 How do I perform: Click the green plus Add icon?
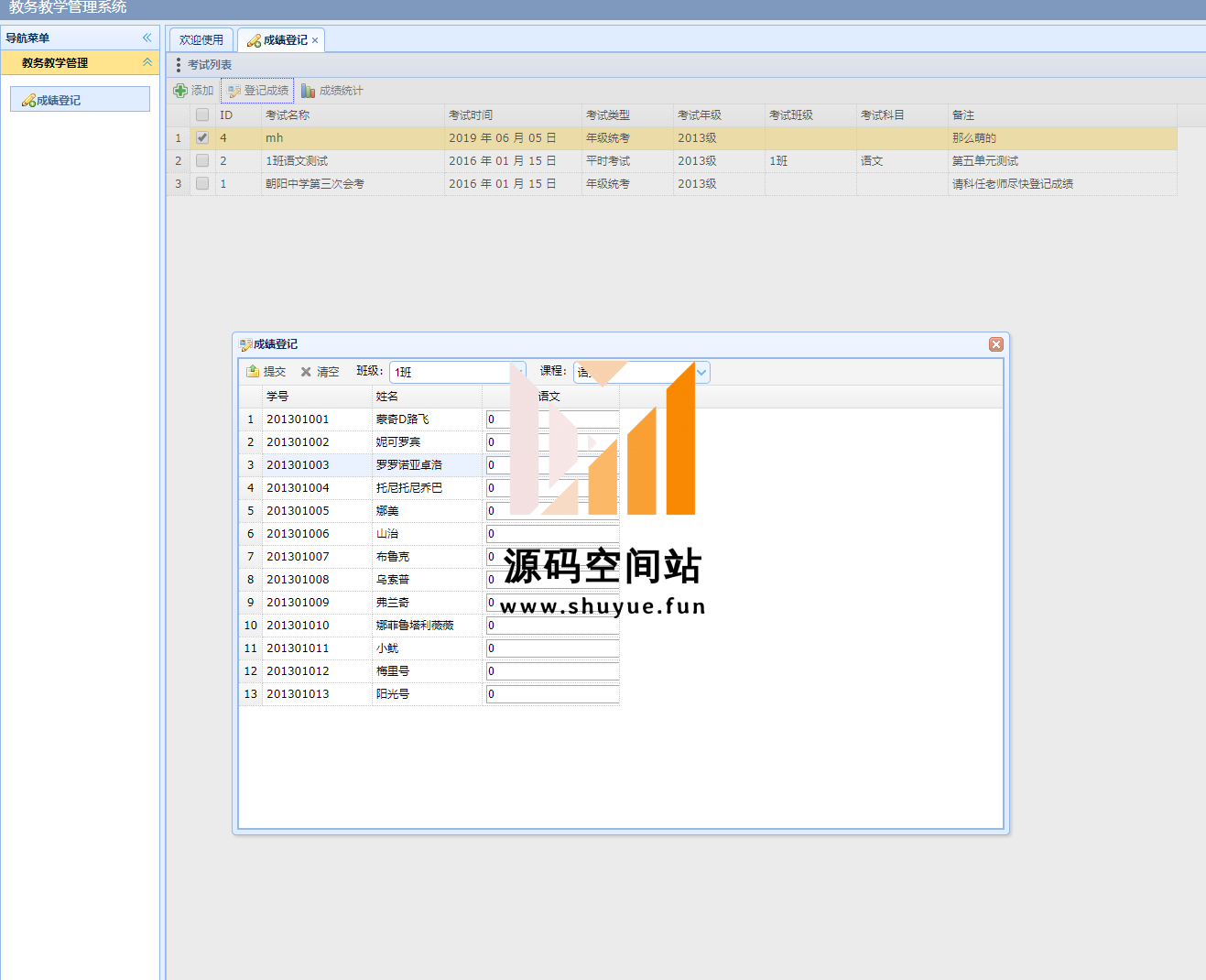(180, 91)
